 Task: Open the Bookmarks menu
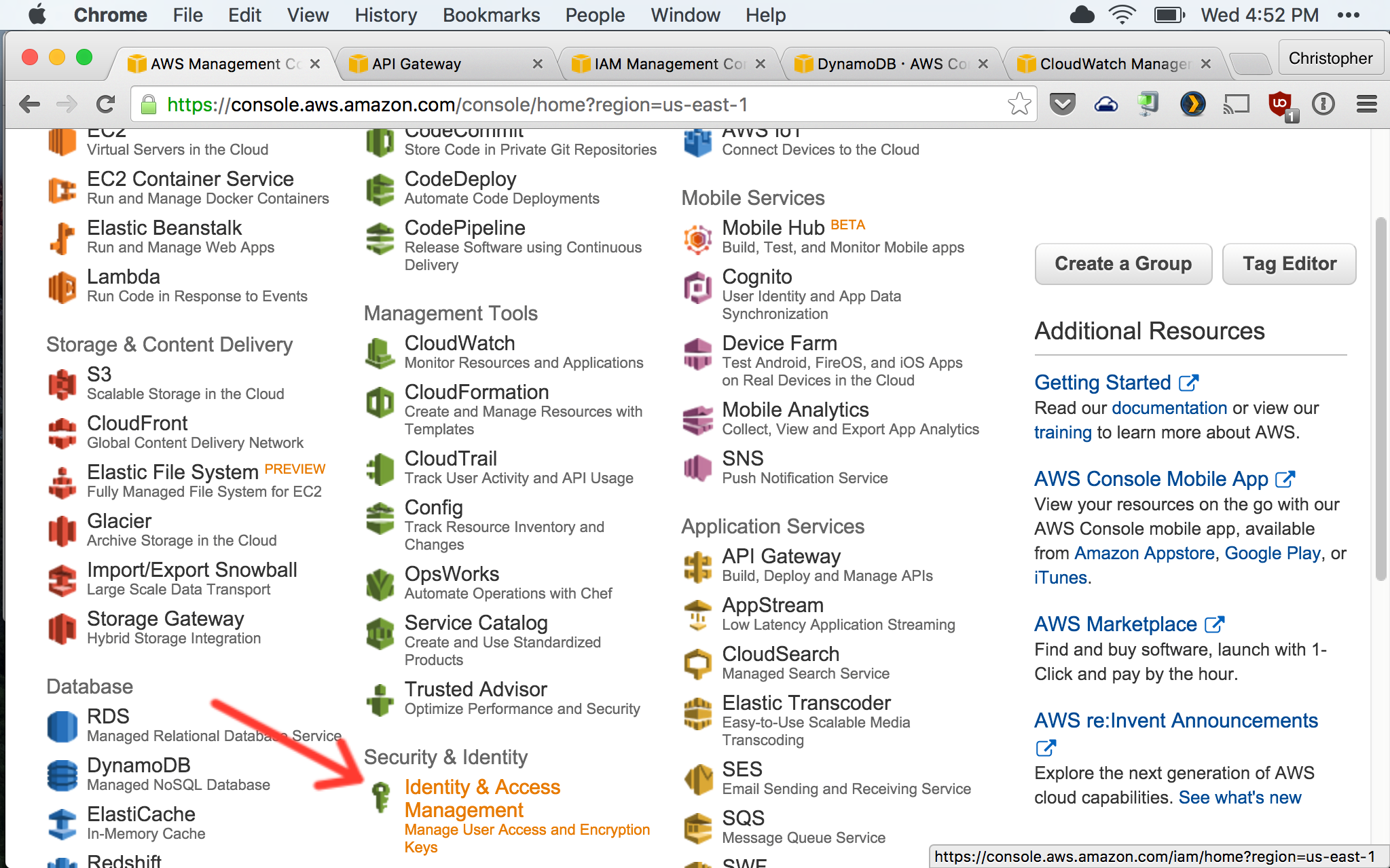(491, 15)
